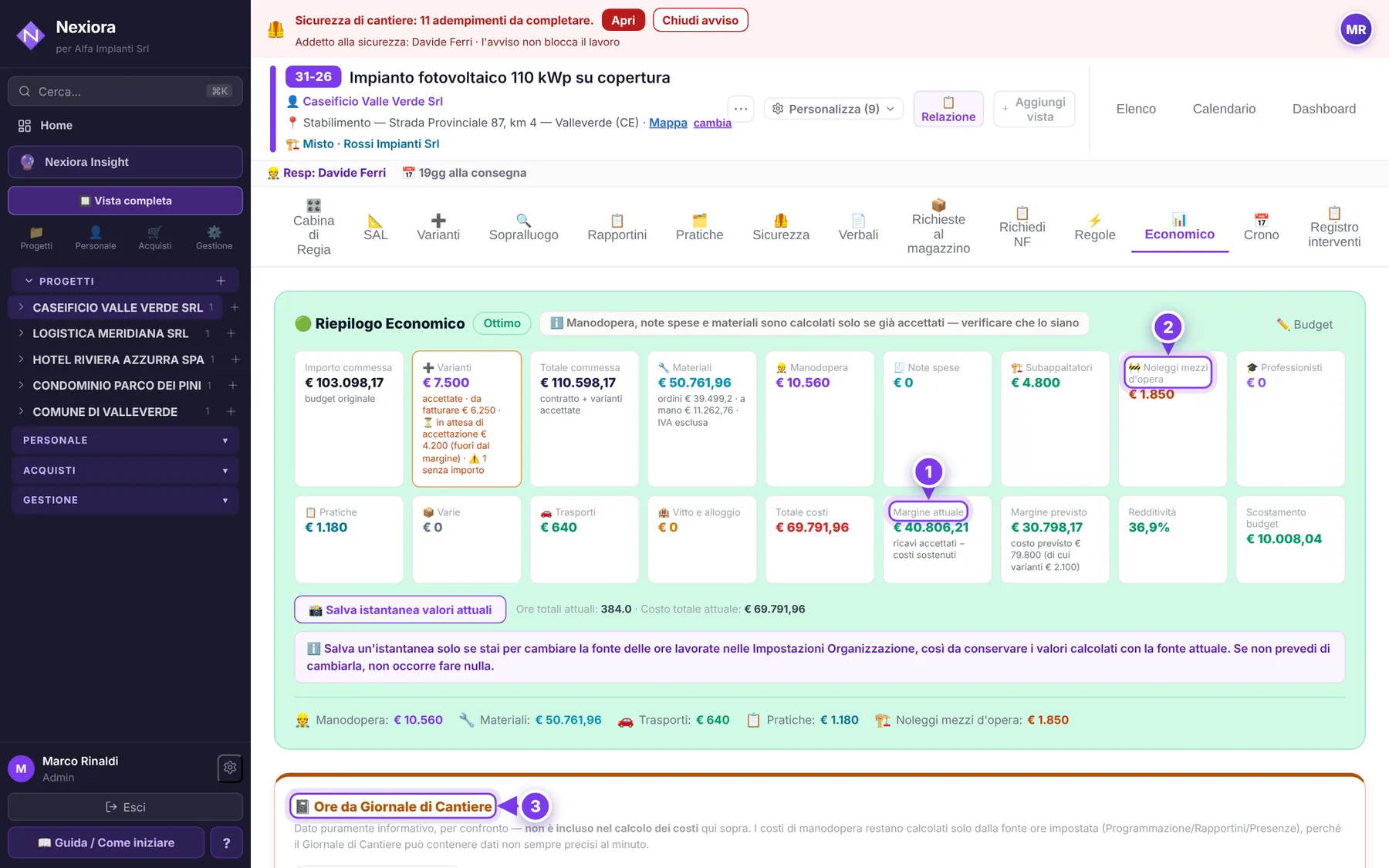The image size is (1389, 868).
Task: Click the Budget edit button
Action: (1305, 324)
